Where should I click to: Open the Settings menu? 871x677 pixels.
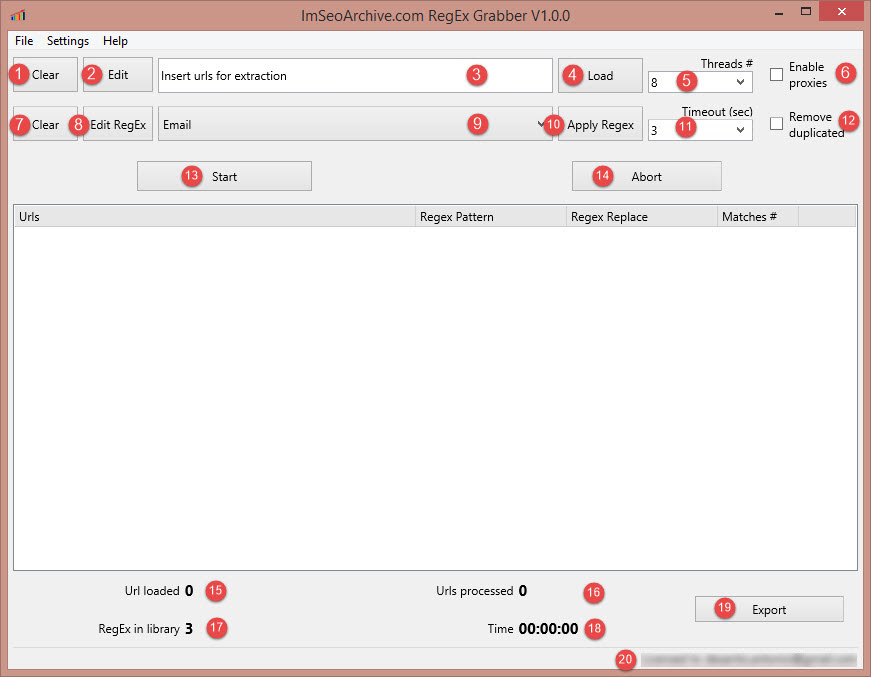pyautogui.click(x=68, y=41)
